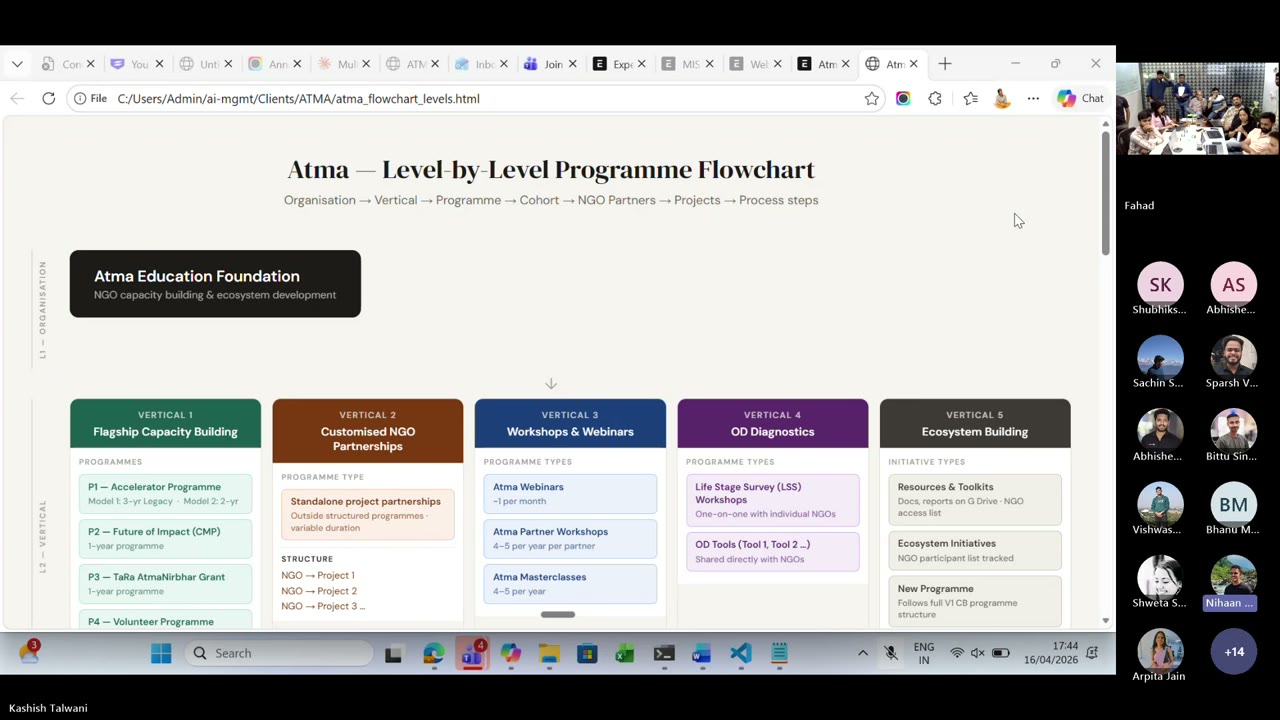Switch to the Expe browser tab

point(622,63)
